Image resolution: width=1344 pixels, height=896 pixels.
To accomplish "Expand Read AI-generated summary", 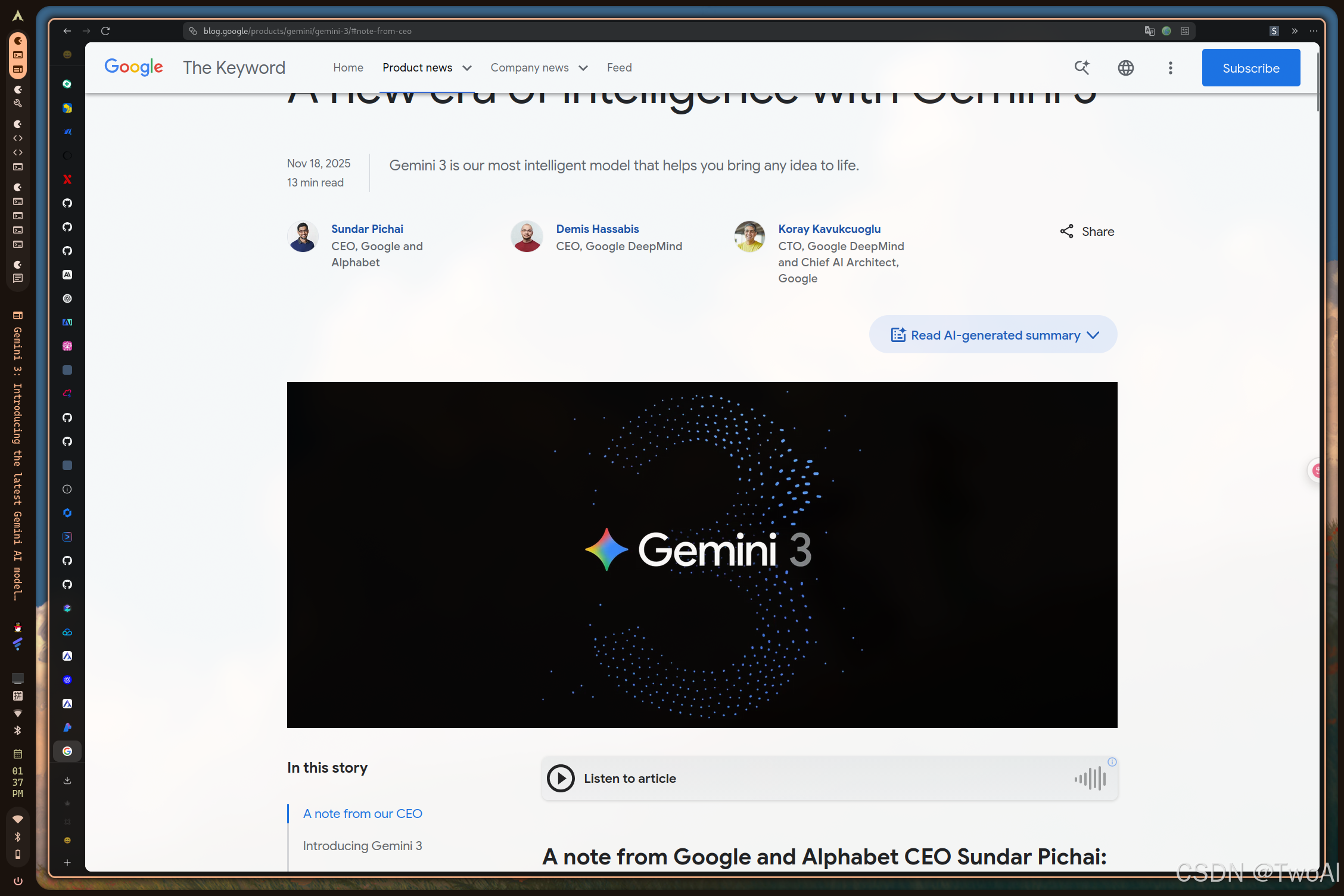I will tap(993, 335).
